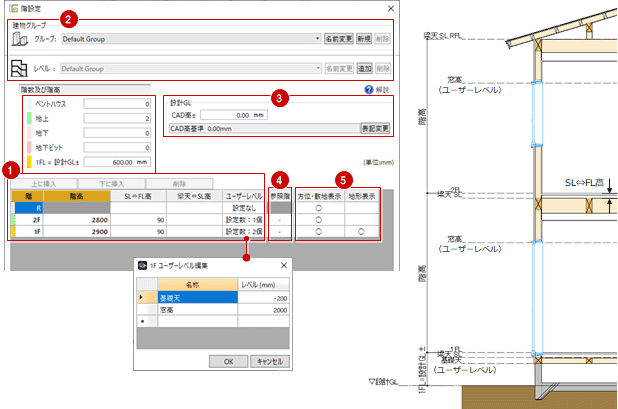
Task: Click the 階設定 window title icon
Action: (x=11, y=8)
